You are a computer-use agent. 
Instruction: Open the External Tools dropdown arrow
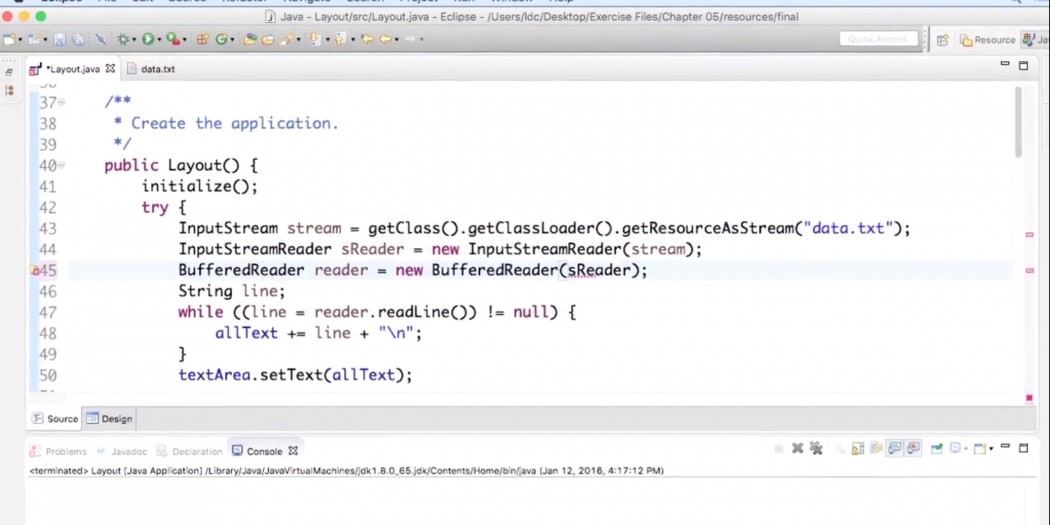(x=185, y=40)
